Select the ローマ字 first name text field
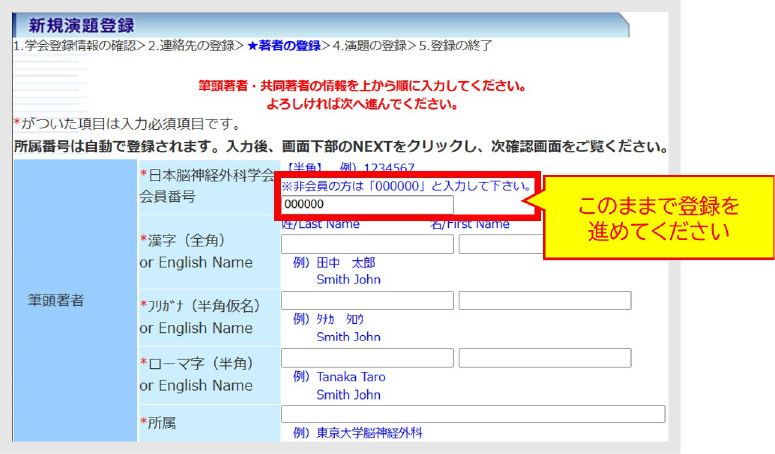The width and height of the screenshot is (775, 454). click(x=545, y=358)
